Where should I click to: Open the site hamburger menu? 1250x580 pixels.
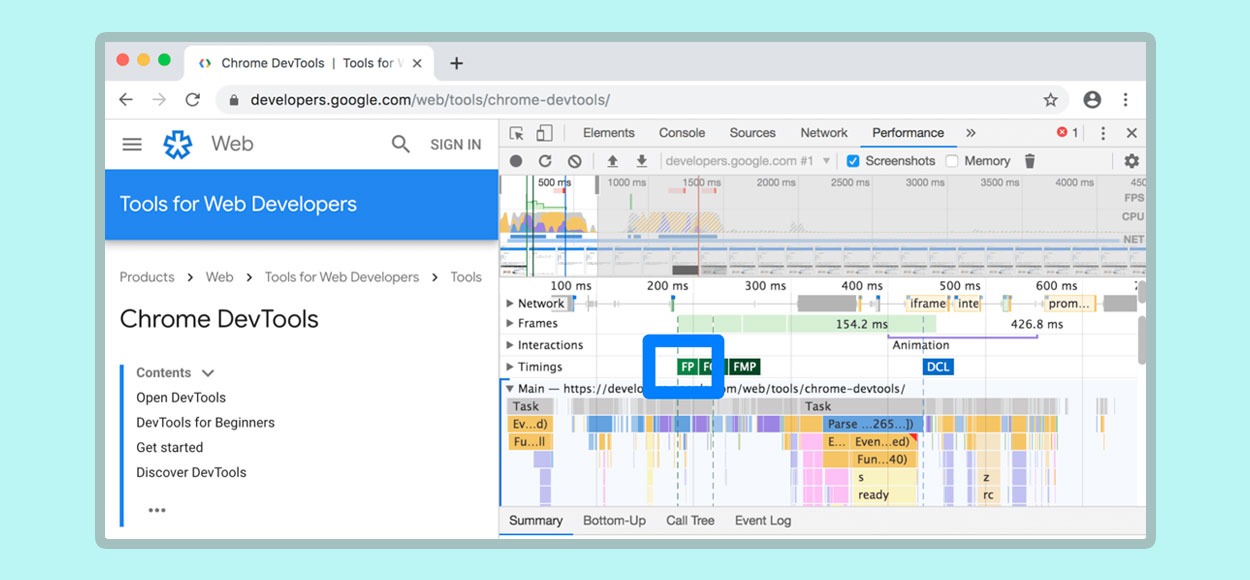[x=132, y=144]
